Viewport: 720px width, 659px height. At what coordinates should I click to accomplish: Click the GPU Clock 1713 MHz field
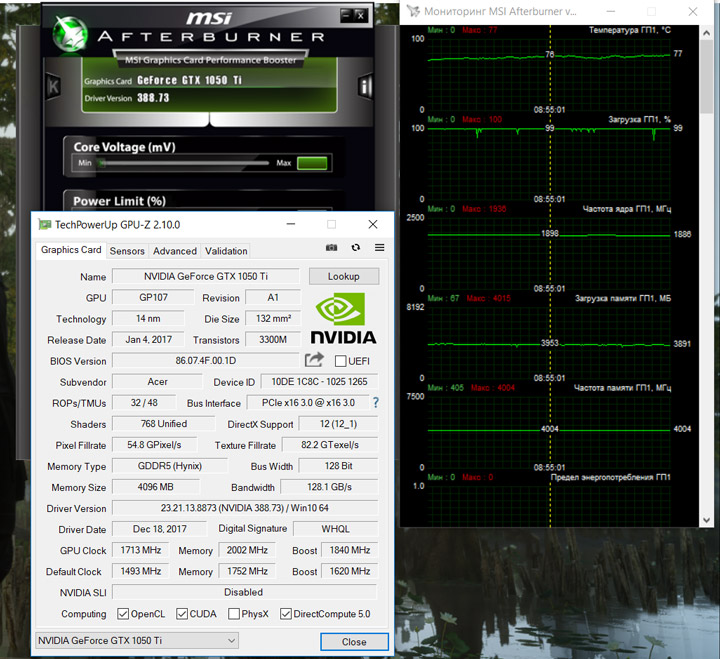[141, 550]
